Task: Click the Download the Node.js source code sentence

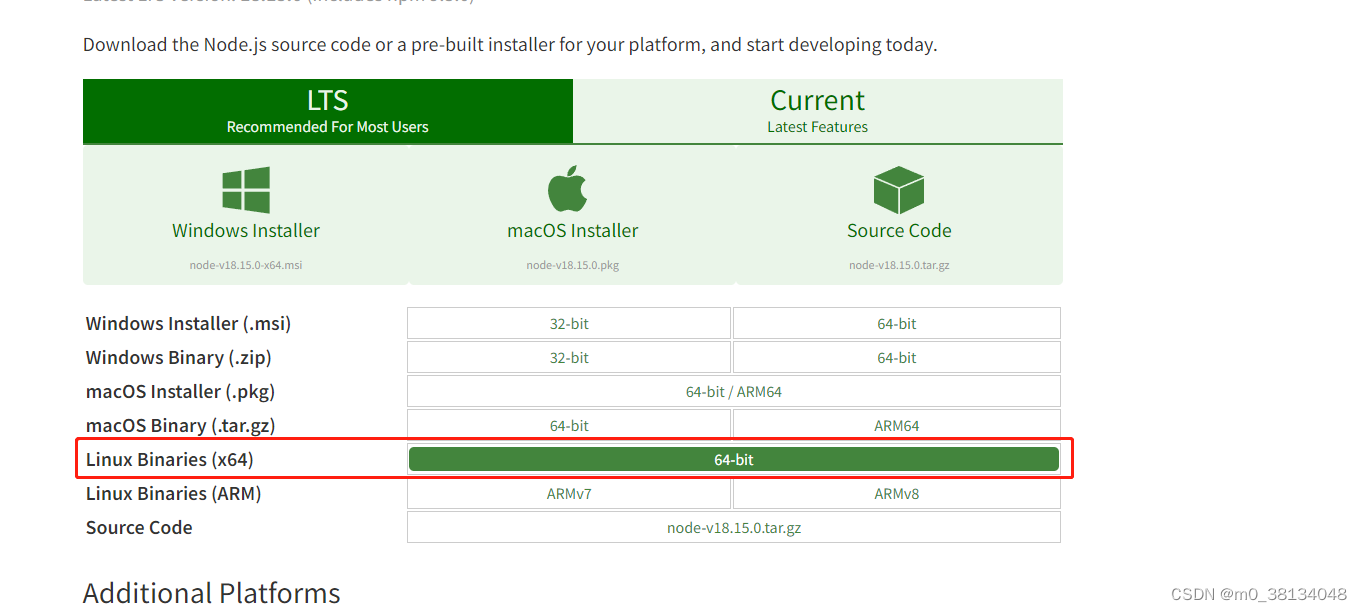Action: click(x=510, y=45)
